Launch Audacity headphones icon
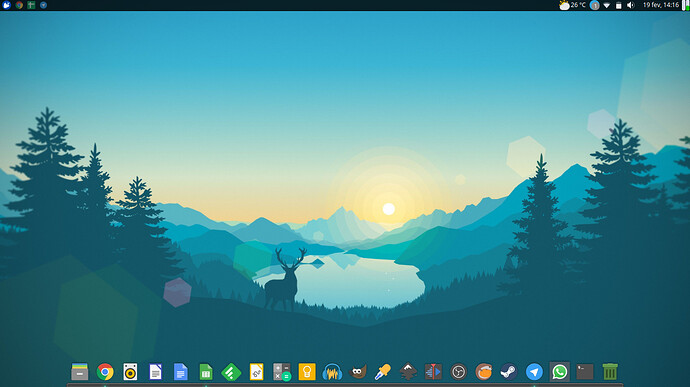Viewport: 690px width, 387px height. (x=332, y=372)
